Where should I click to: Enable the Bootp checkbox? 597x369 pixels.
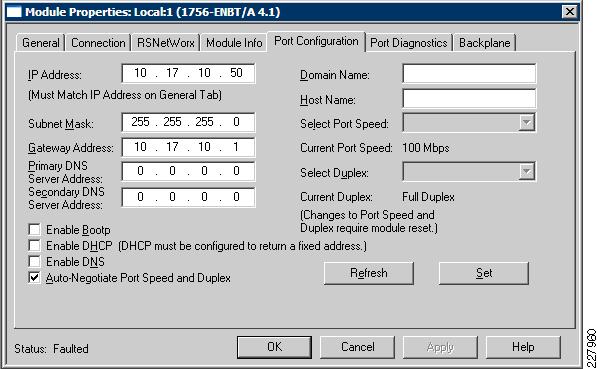(34, 230)
